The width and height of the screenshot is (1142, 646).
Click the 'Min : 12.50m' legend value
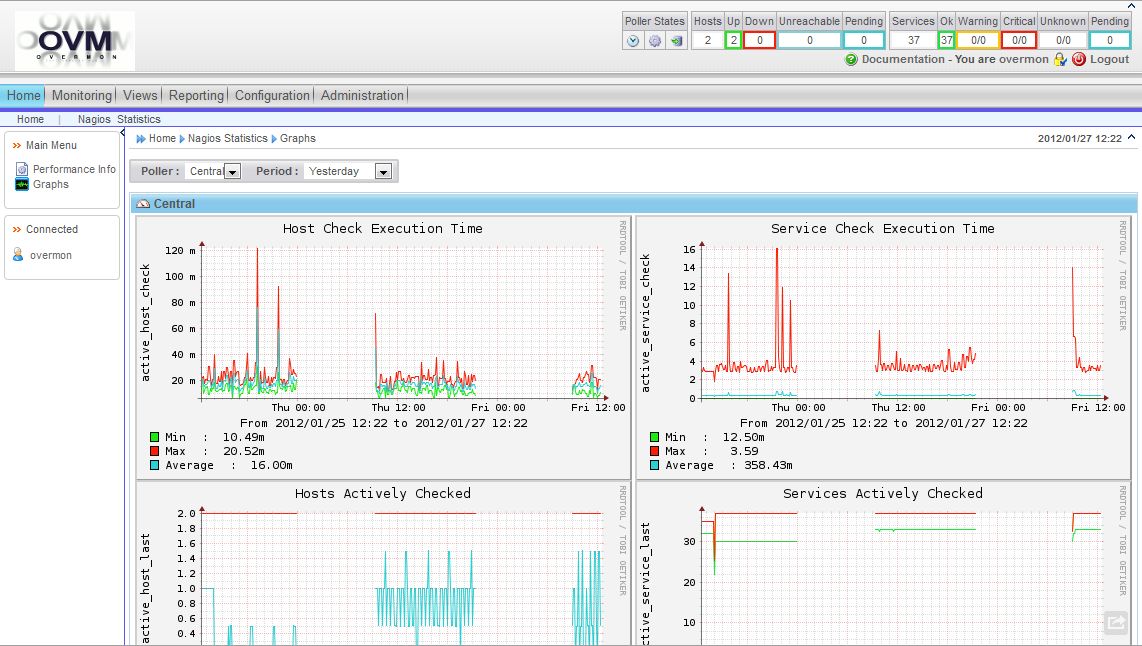pos(714,438)
